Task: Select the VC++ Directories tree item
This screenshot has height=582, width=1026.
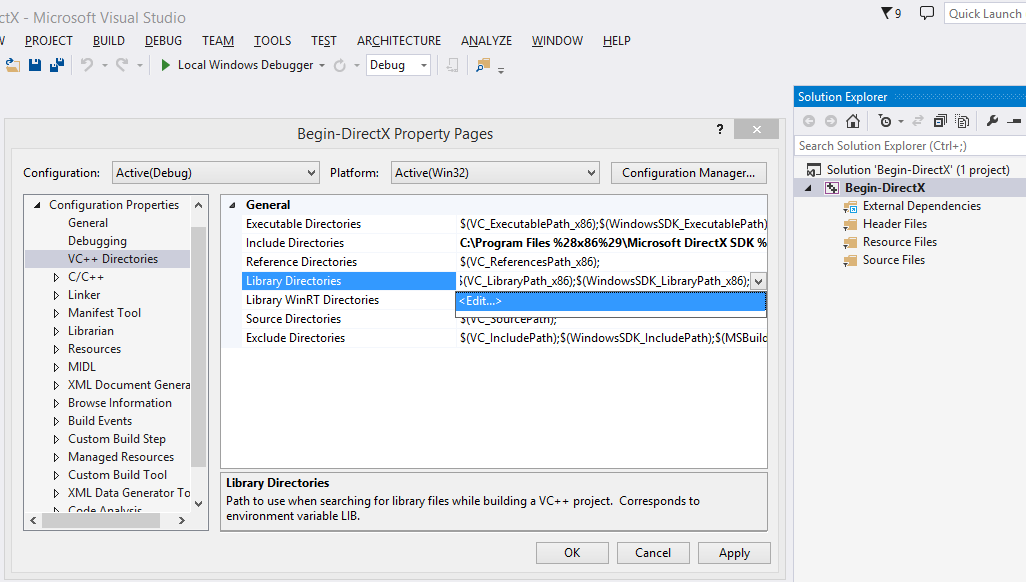Action: (x=113, y=259)
